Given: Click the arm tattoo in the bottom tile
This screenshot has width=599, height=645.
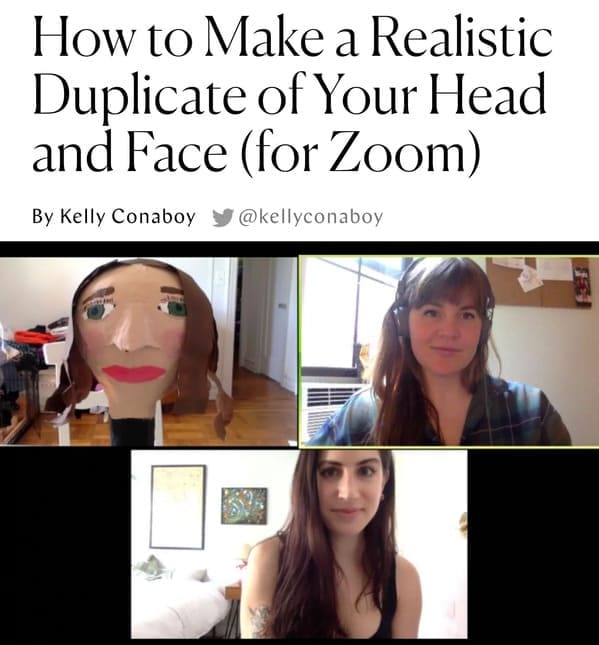Looking at the screenshot, I should tap(260, 620).
